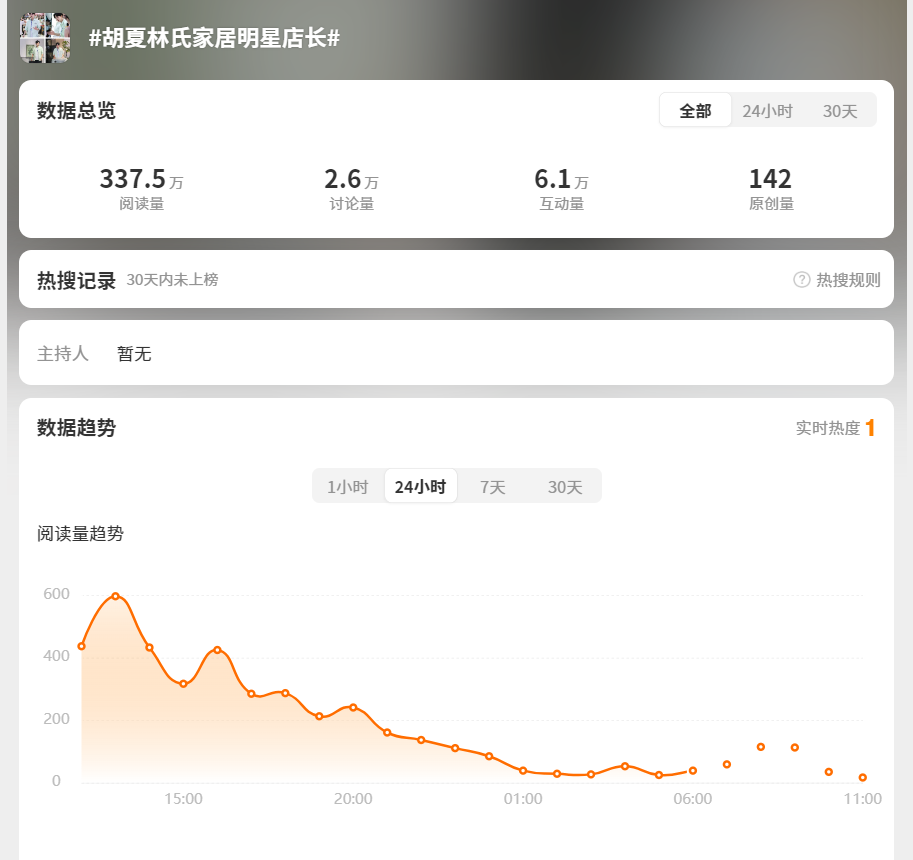The width and height of the screenshot is (913, 860).
Task: Click the 6.1万 互动量 statistic
Action: (561, 189)
